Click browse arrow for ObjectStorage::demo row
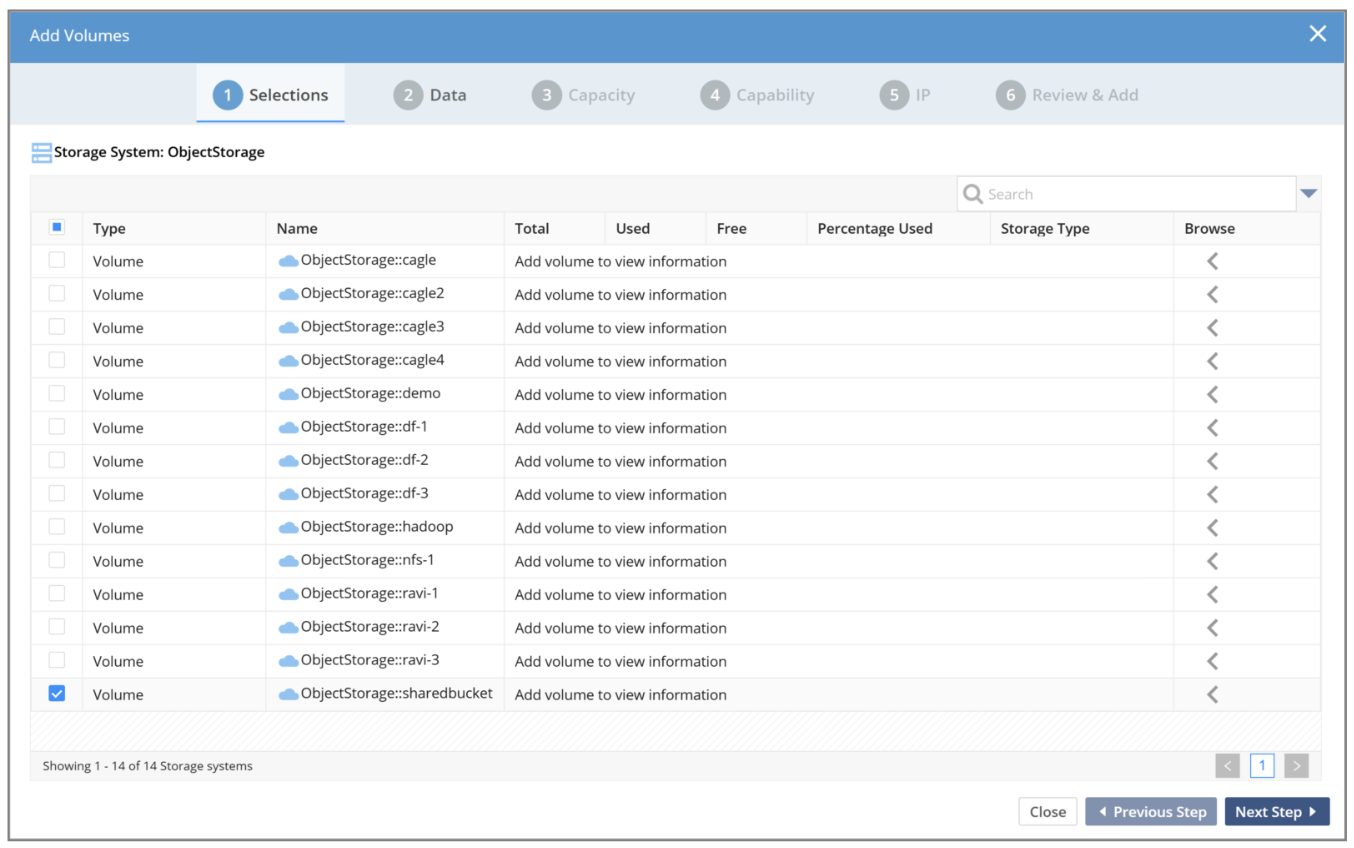1354x848 pixels. click(1212, 394)
